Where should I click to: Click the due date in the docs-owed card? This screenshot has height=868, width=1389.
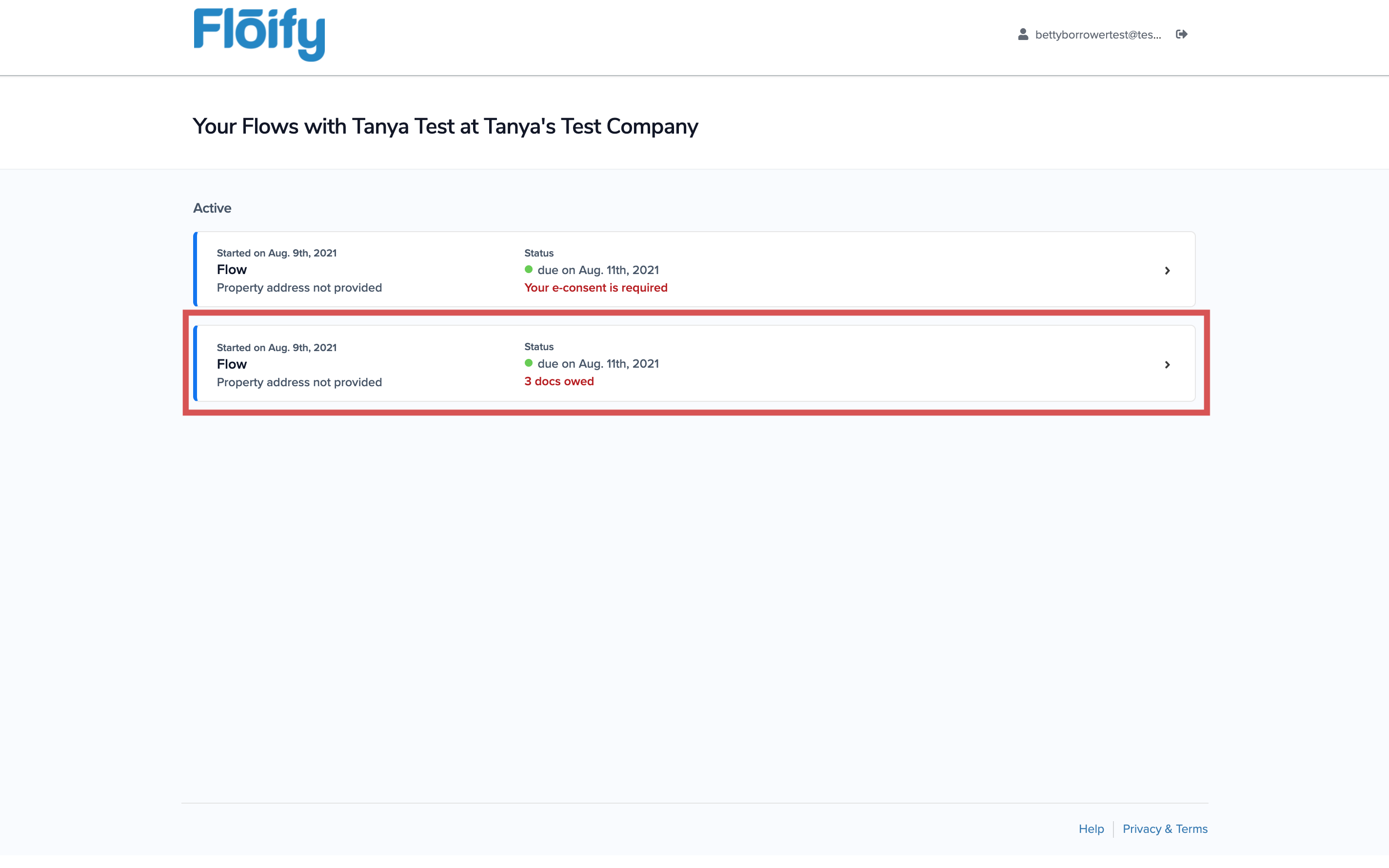pos(598,364)
